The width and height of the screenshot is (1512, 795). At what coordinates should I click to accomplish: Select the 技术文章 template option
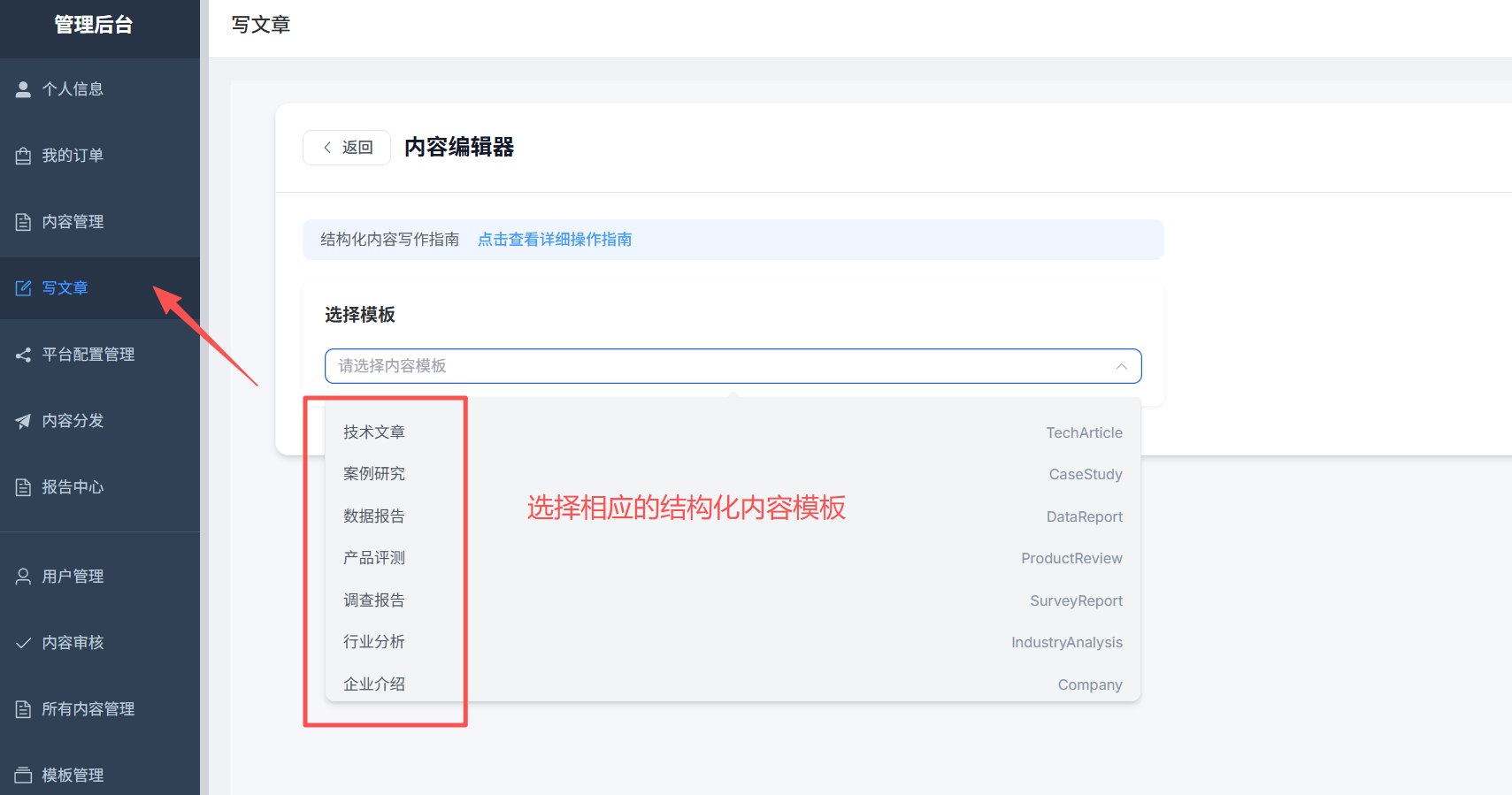(x=733, y=432)
